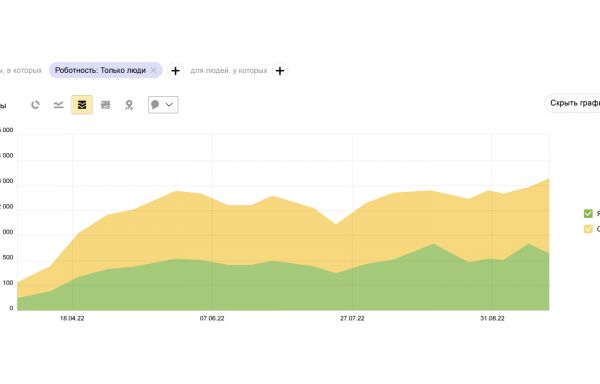The image size is (600, 384).
Task: Click the 07.06.22 date axis label
Action: pyautogui.click(x=212, y=318)
